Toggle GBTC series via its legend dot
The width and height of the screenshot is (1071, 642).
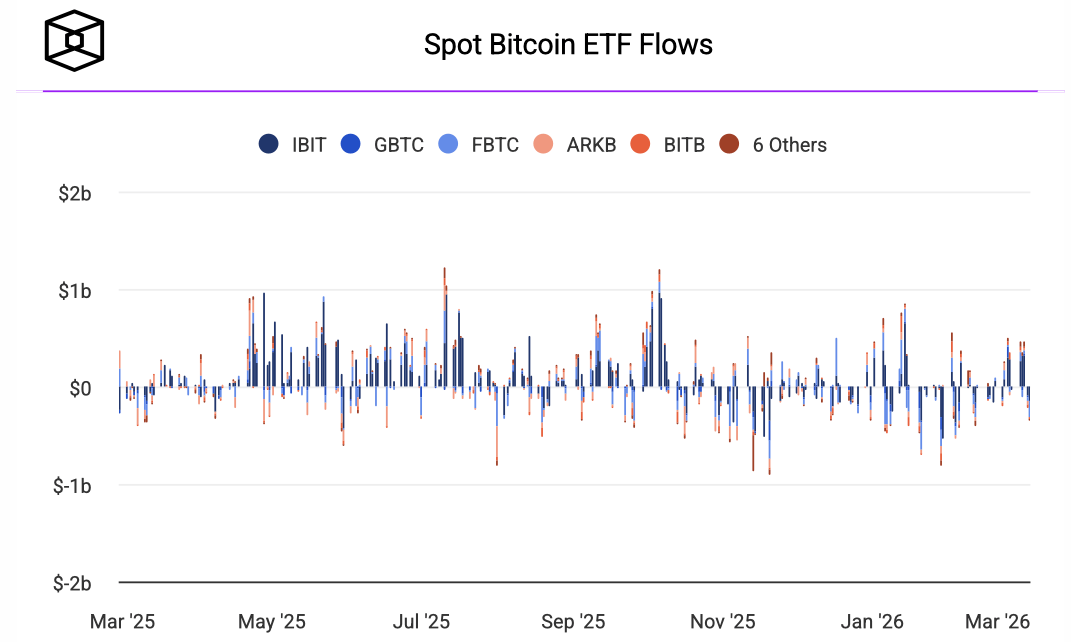coord(350,145)
